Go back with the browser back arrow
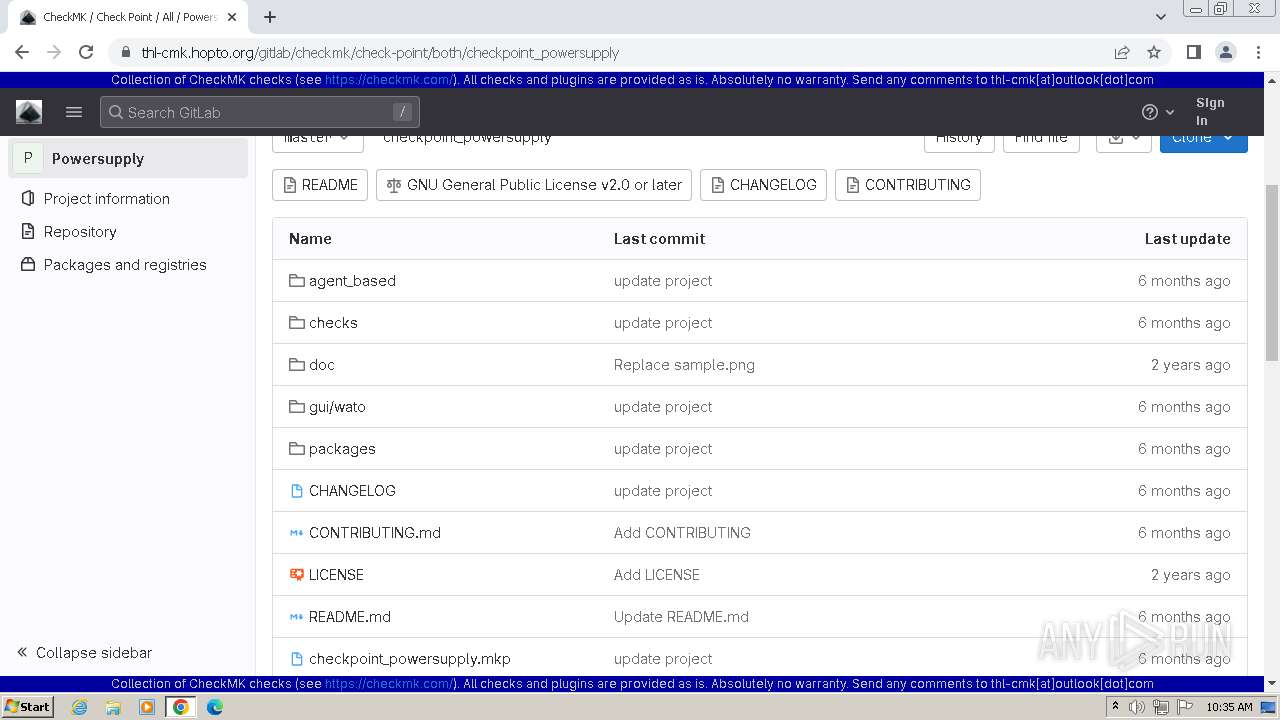The width and height of the screenshot is (1280, 720). pos(22,52)
